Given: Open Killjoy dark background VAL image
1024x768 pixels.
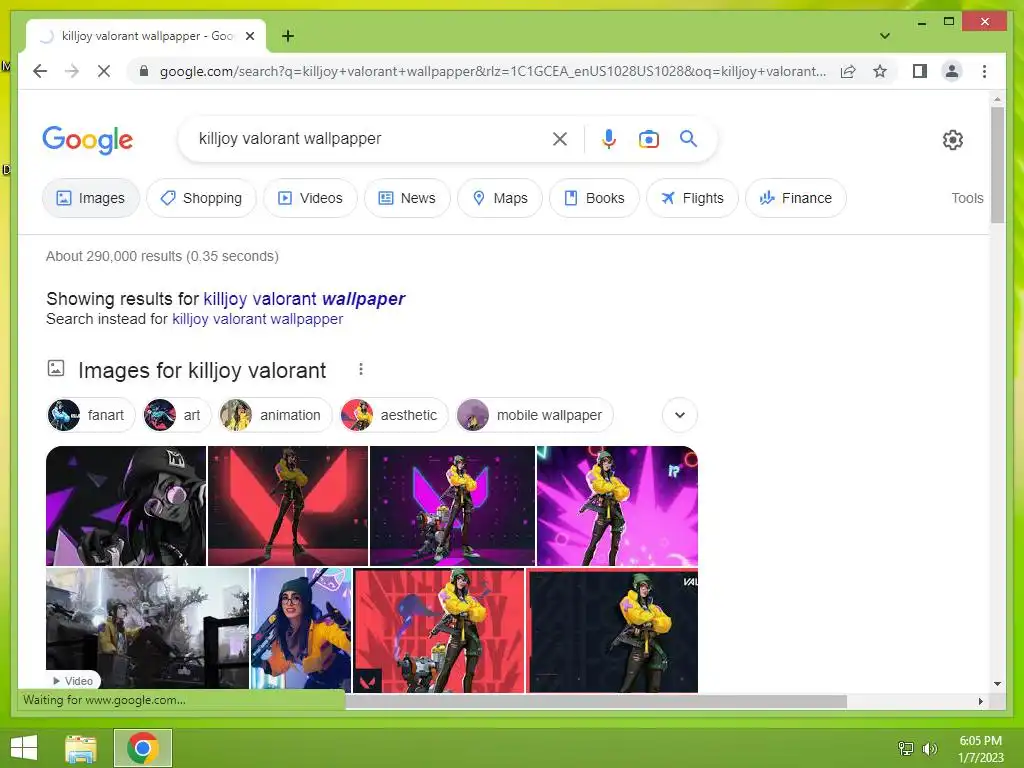Looking at the screenshot, I should tap(613, 630).
